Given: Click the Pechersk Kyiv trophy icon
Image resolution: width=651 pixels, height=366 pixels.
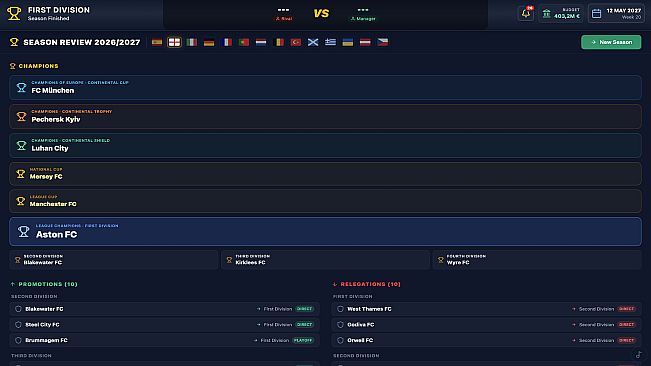Looking at the screenshot, I should point(22,117).
